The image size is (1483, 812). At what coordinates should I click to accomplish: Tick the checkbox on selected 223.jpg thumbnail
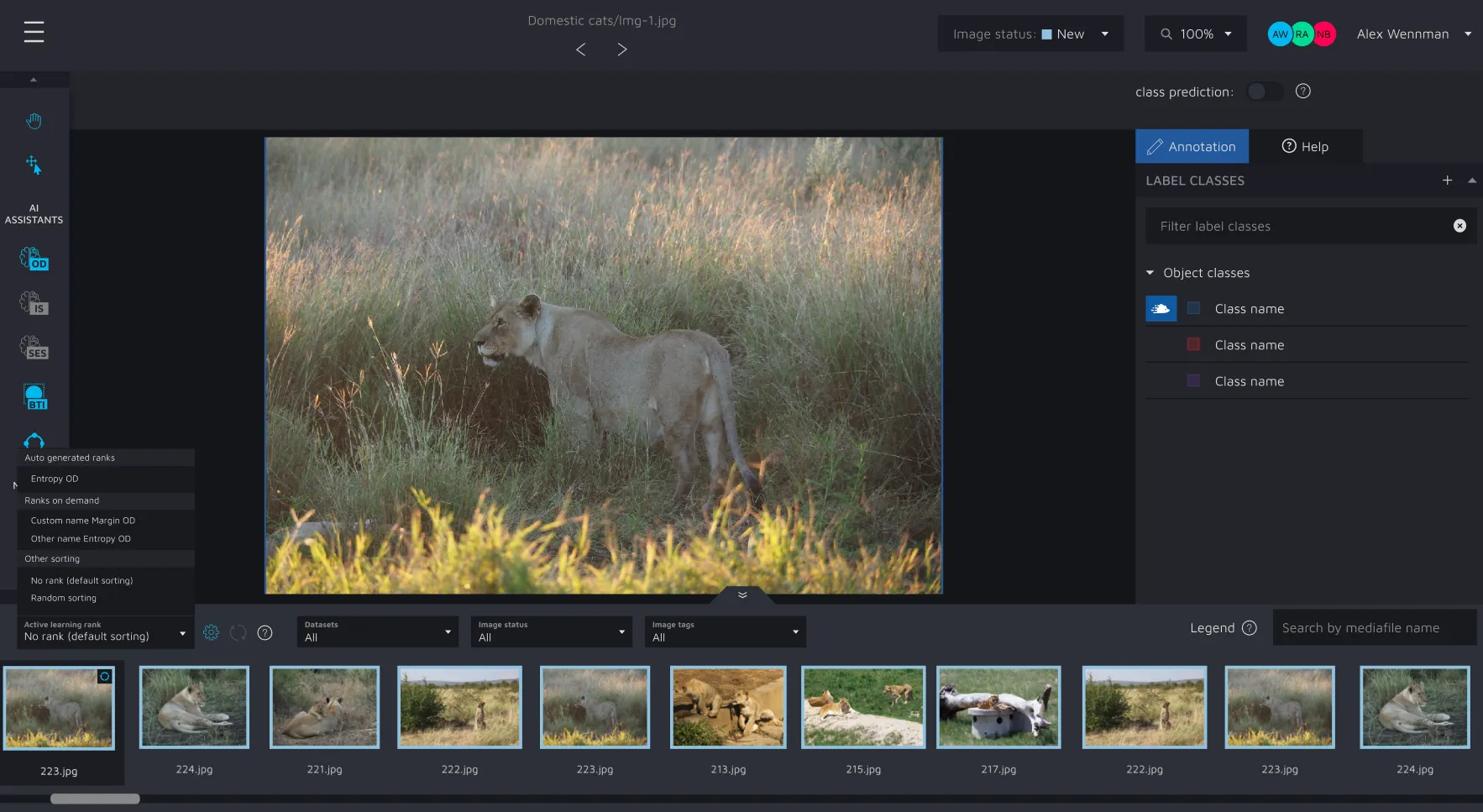(x=105, y=676)
